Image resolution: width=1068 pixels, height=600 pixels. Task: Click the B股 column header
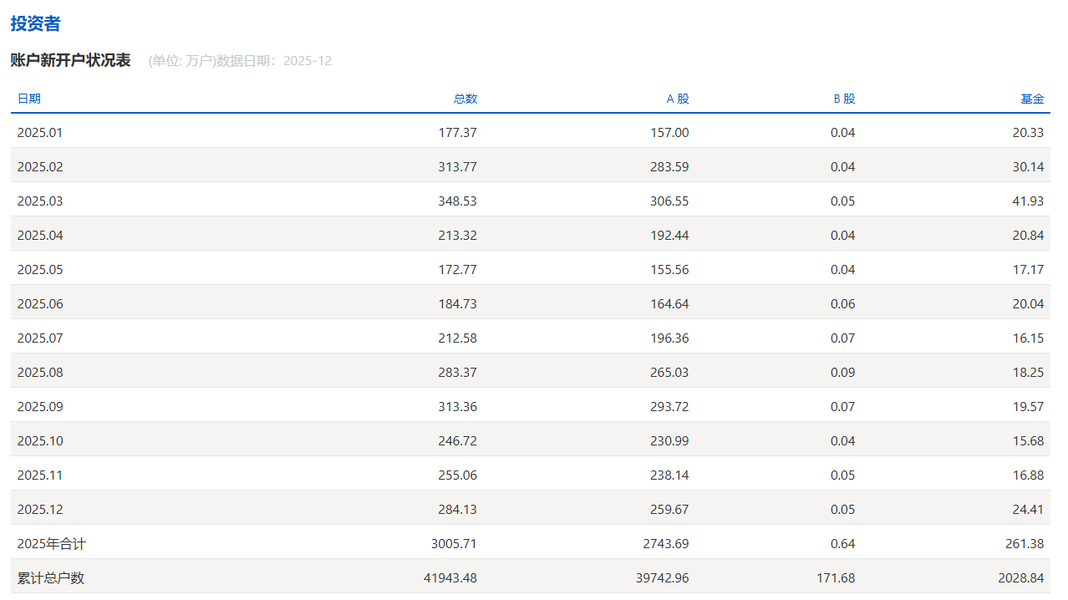pyautogui.click(x=844, y=99)
